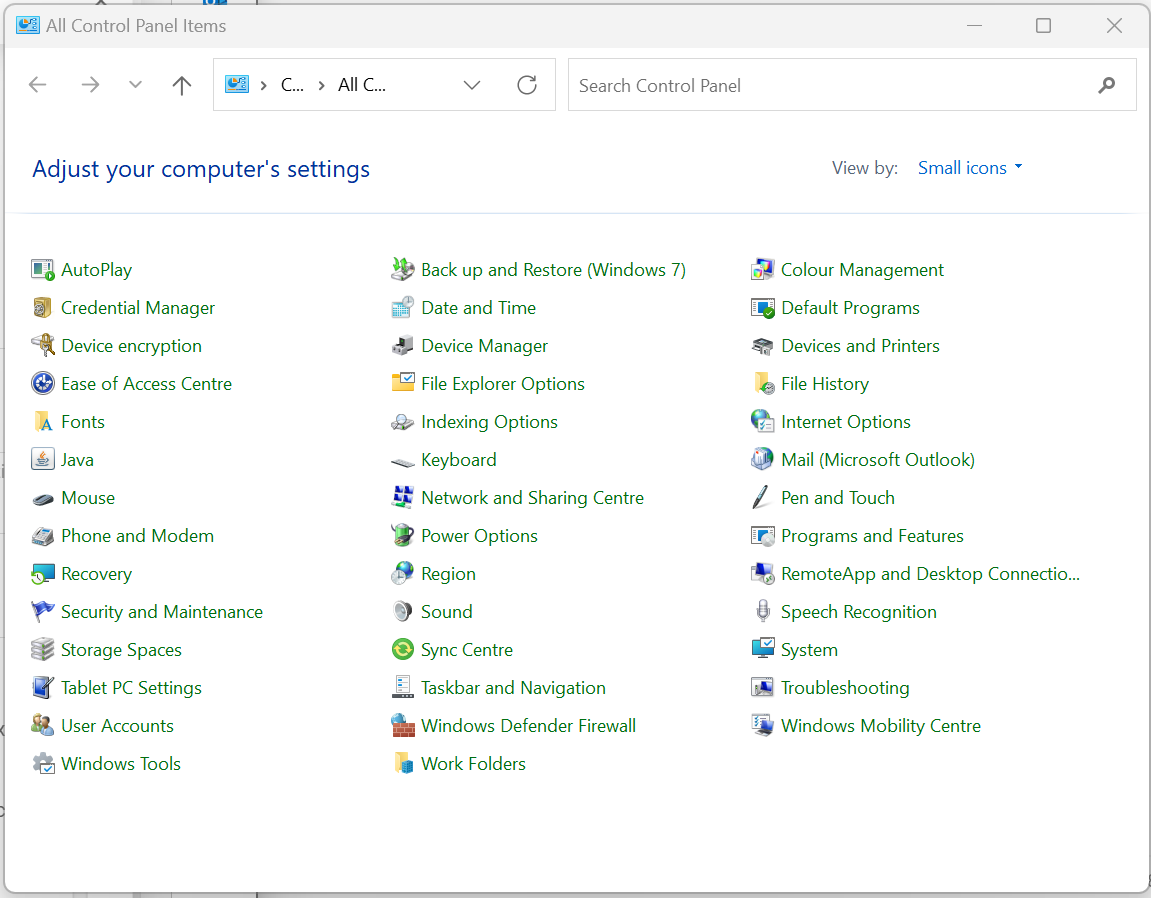Click the Storage Spaces drives icon
Image resolution: width=1151 pixels, height=898 pixels.
pyautogui.click(x=43, y=651)
